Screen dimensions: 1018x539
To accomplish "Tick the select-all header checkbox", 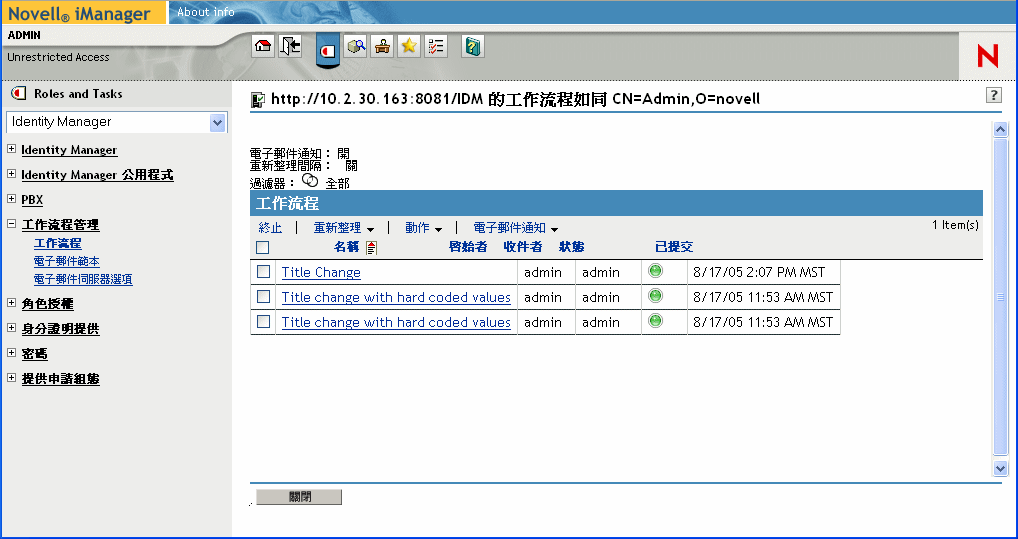I will (262, 247).
